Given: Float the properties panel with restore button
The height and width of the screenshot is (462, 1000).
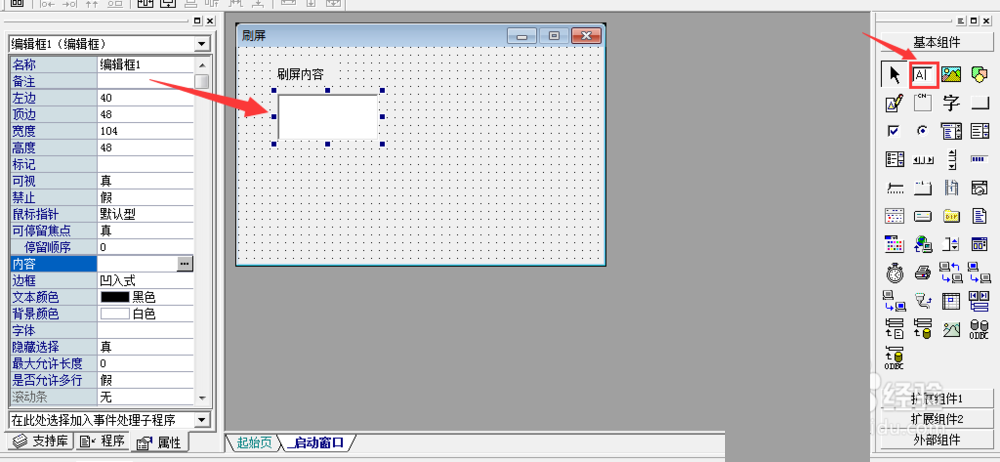Looking at the screenshot, I should pos(197,21).
